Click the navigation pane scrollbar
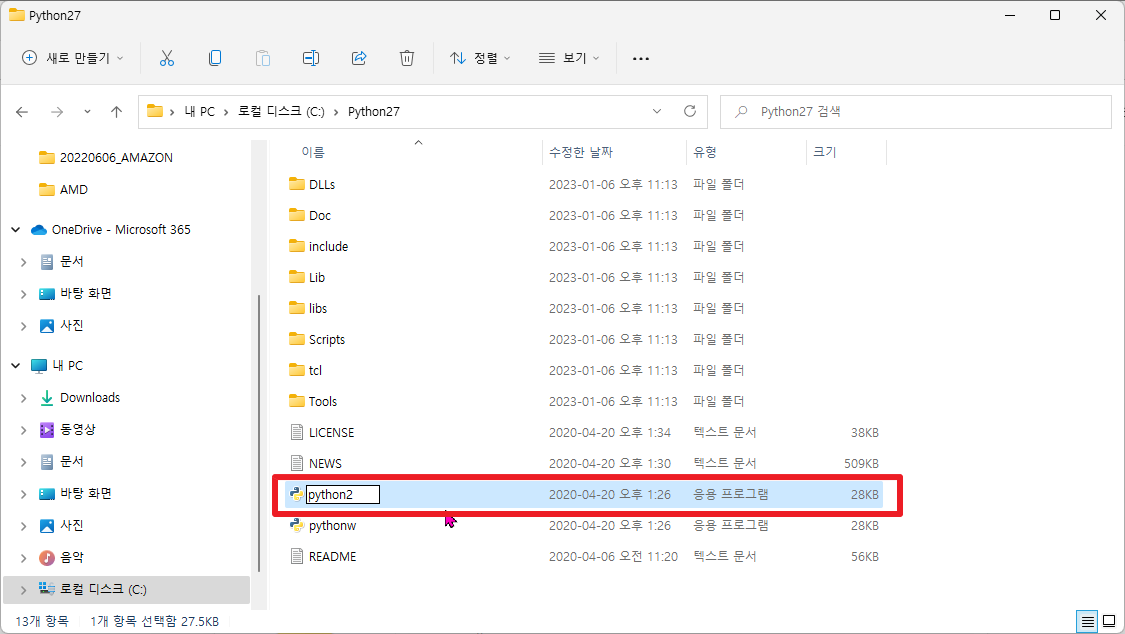1125x634 pixels. 258,433
